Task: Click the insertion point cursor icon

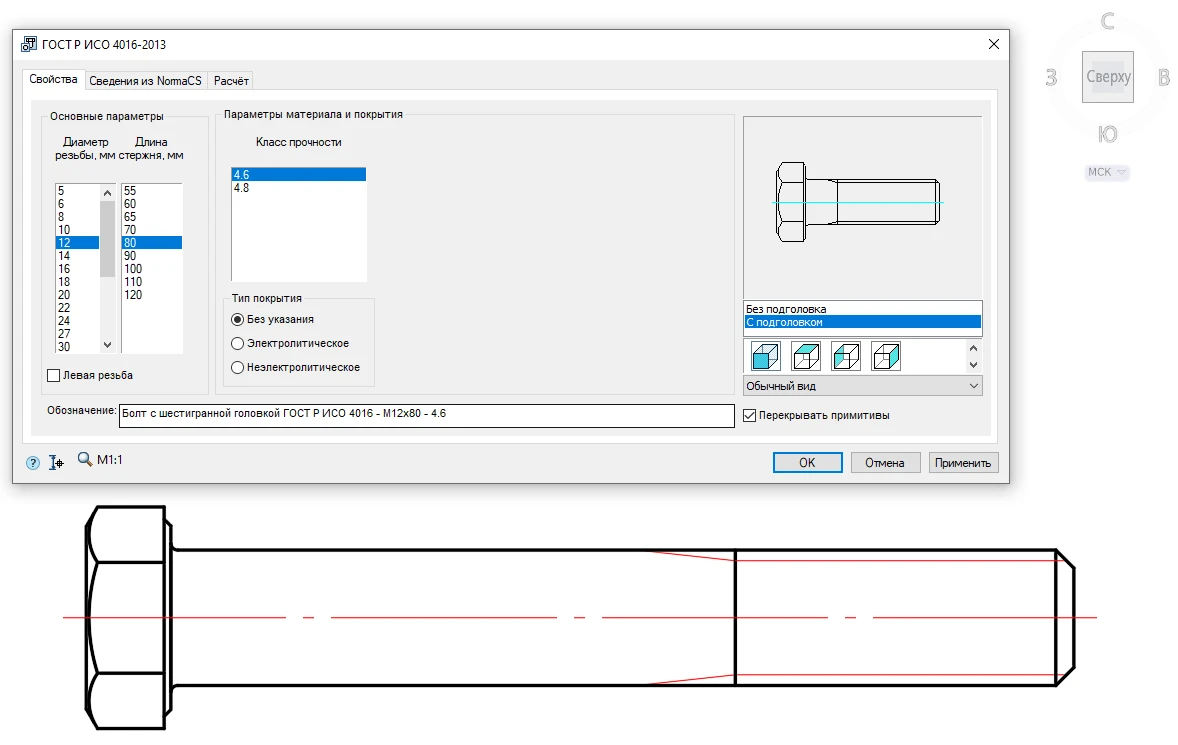Action: click(56, 463)
